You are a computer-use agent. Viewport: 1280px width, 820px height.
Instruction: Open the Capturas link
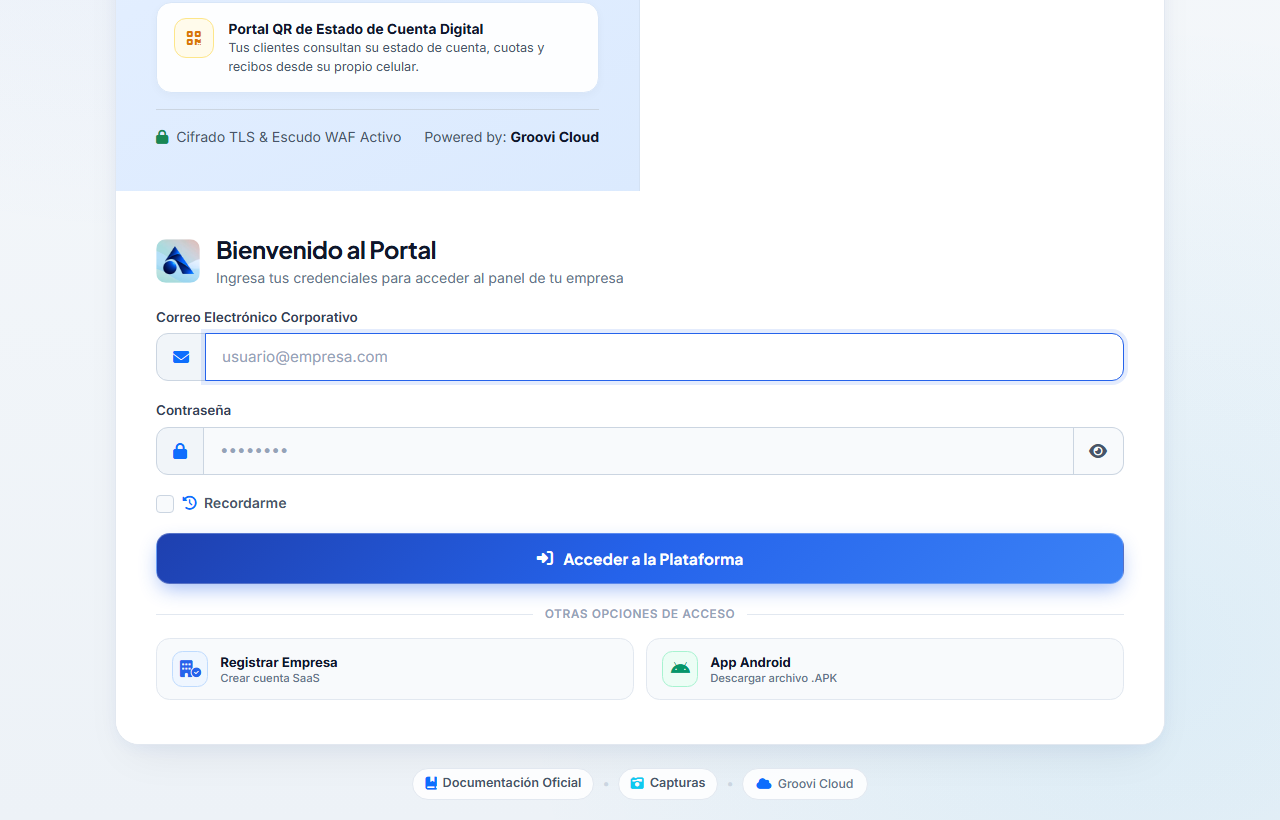[x=668, y=784]
